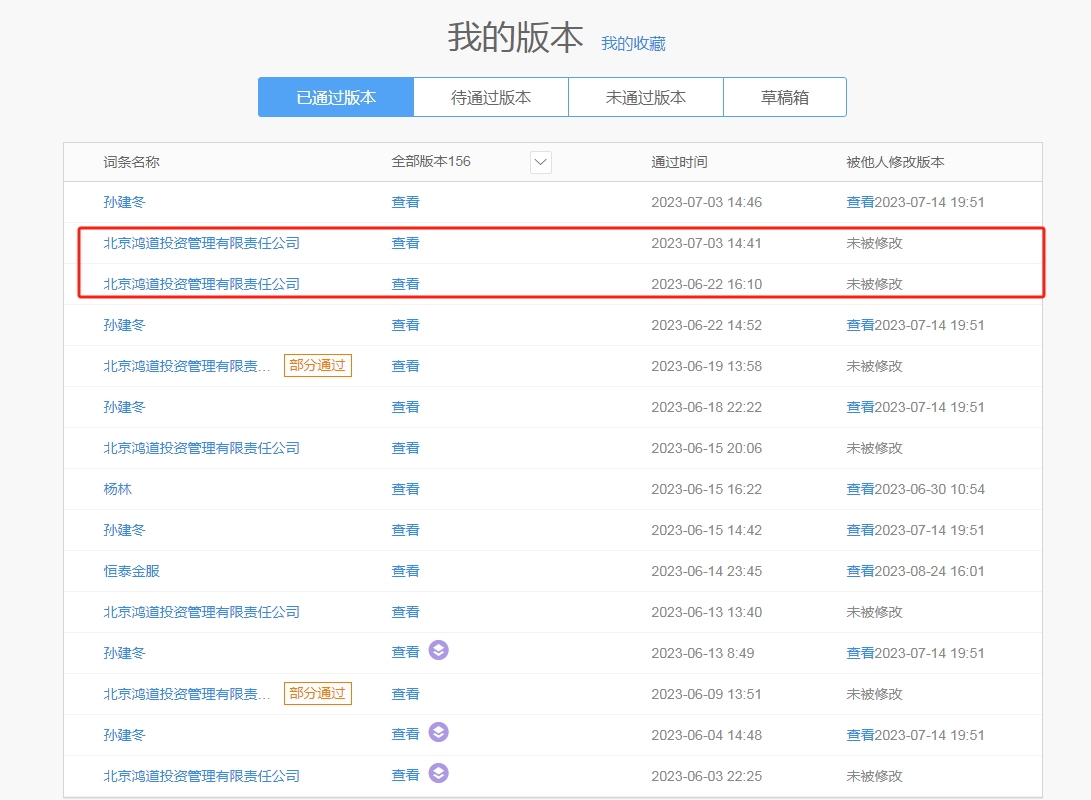Switch to the 待通过版本 tab
Viewport: 1091px width, 800px height.
click(491, 97)
